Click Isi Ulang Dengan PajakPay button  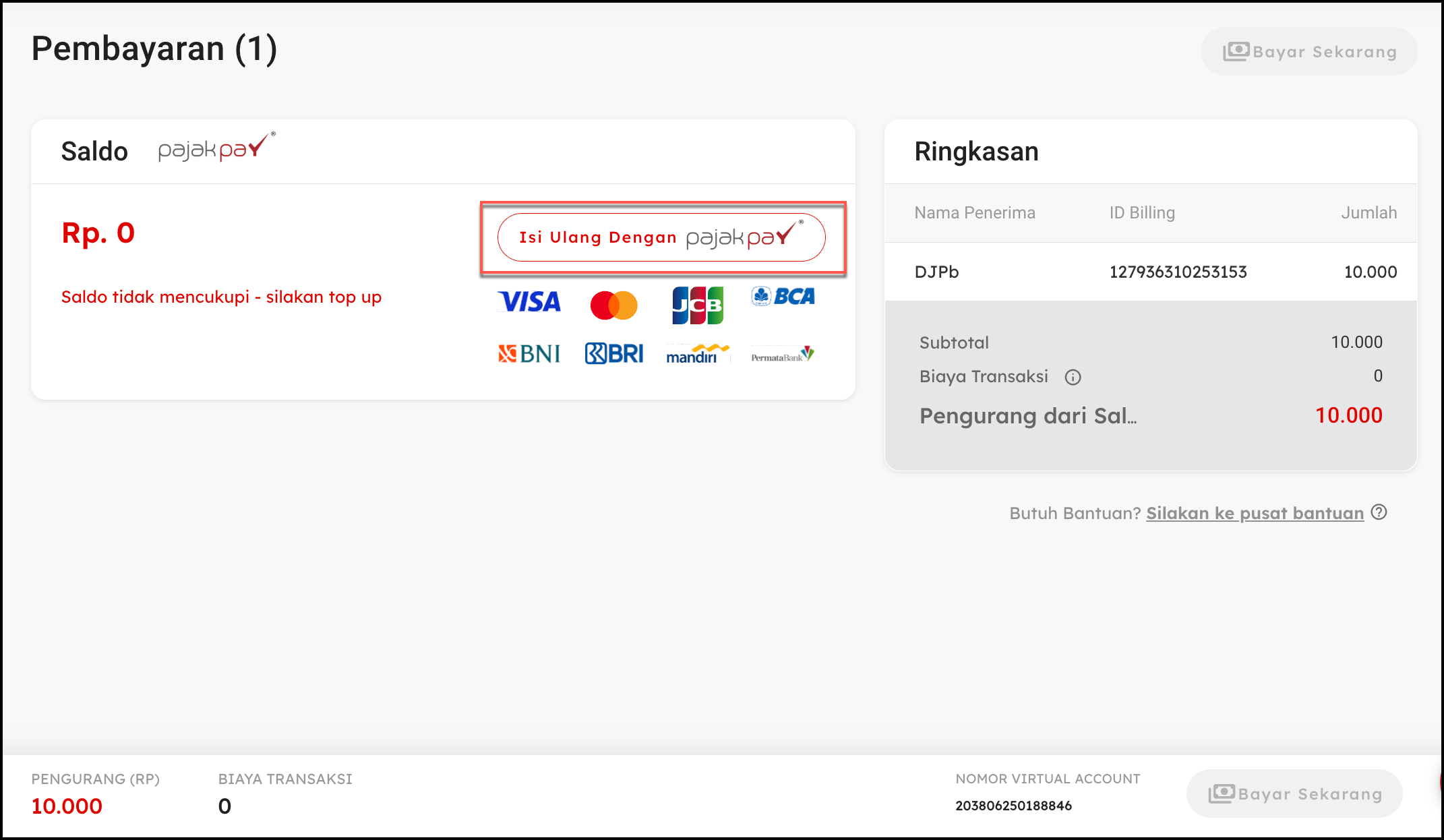tap(661, 237)
